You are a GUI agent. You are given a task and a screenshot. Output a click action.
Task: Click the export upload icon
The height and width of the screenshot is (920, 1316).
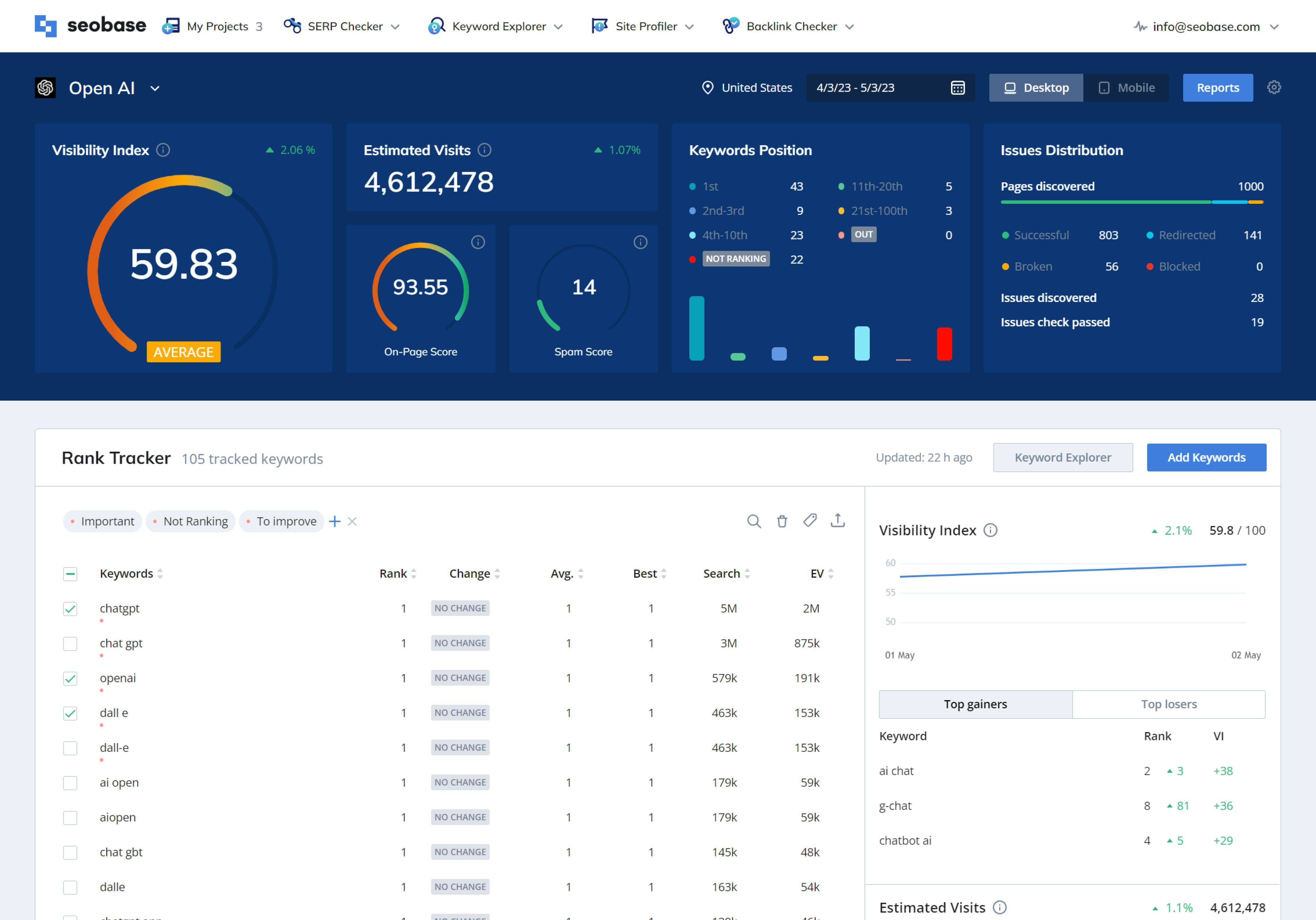(837, 520)
